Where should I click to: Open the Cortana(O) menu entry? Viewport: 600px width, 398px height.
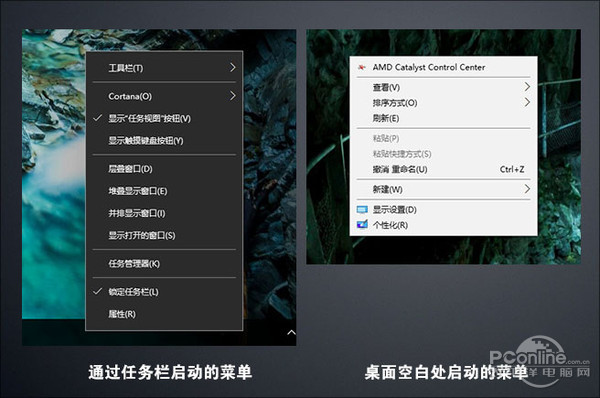tap(164, 96)
